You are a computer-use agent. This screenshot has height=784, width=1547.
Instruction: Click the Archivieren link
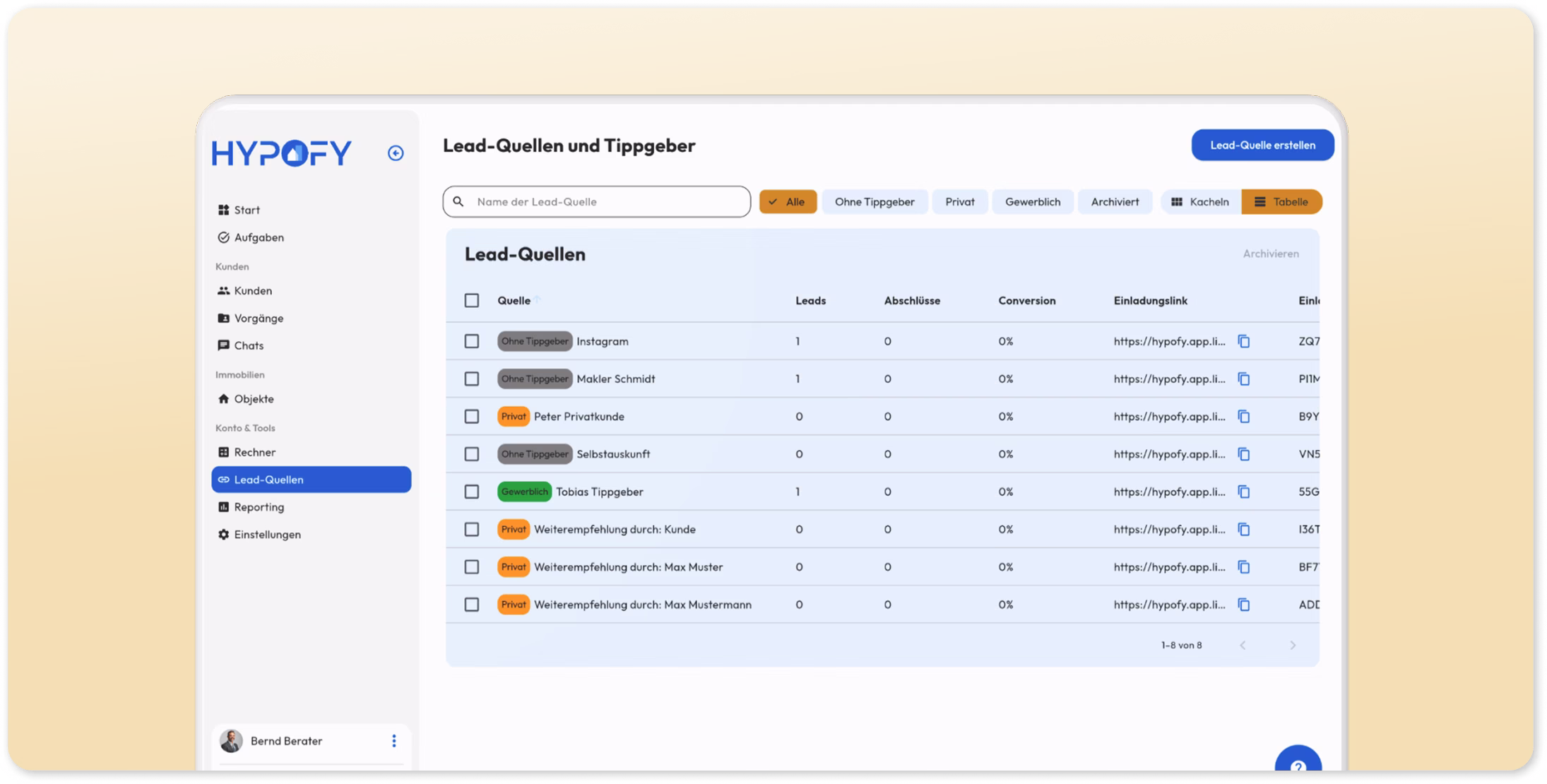coord(1270,254)
